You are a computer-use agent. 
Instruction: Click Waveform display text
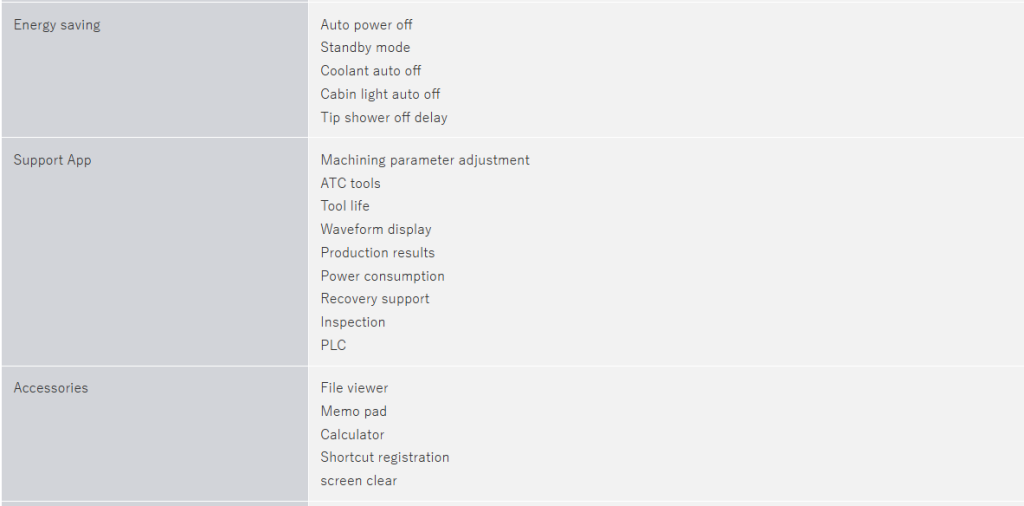coord(376,229)
